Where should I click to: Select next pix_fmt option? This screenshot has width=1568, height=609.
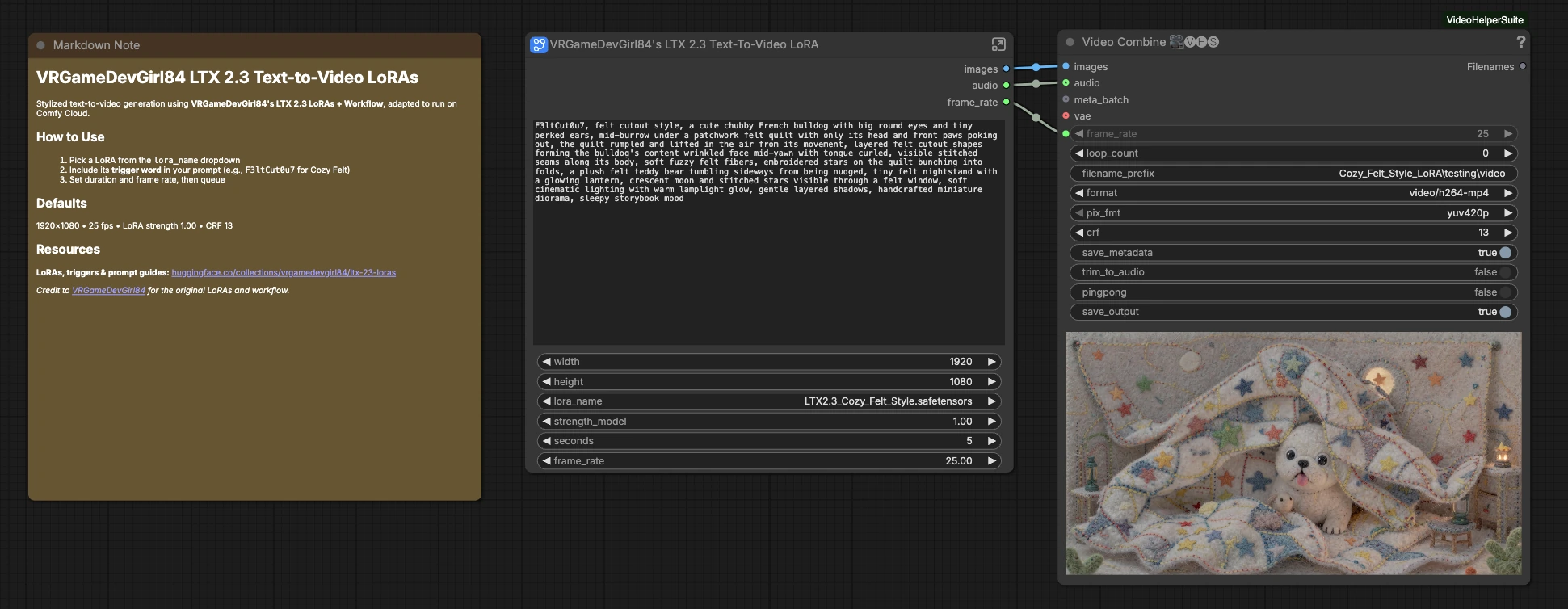pyautogui.click(x=1507, y=213)
